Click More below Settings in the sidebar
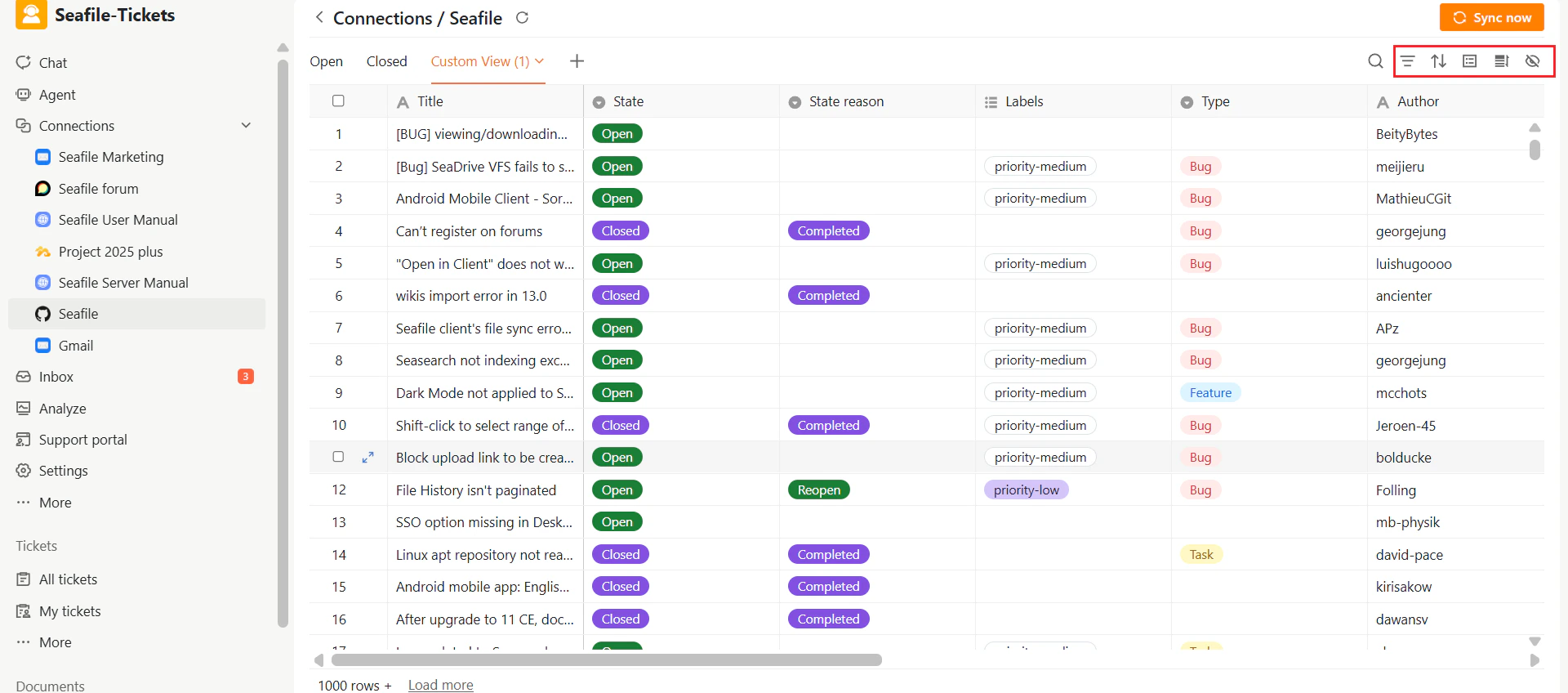Screen dimensions: 1568x693 55,503
